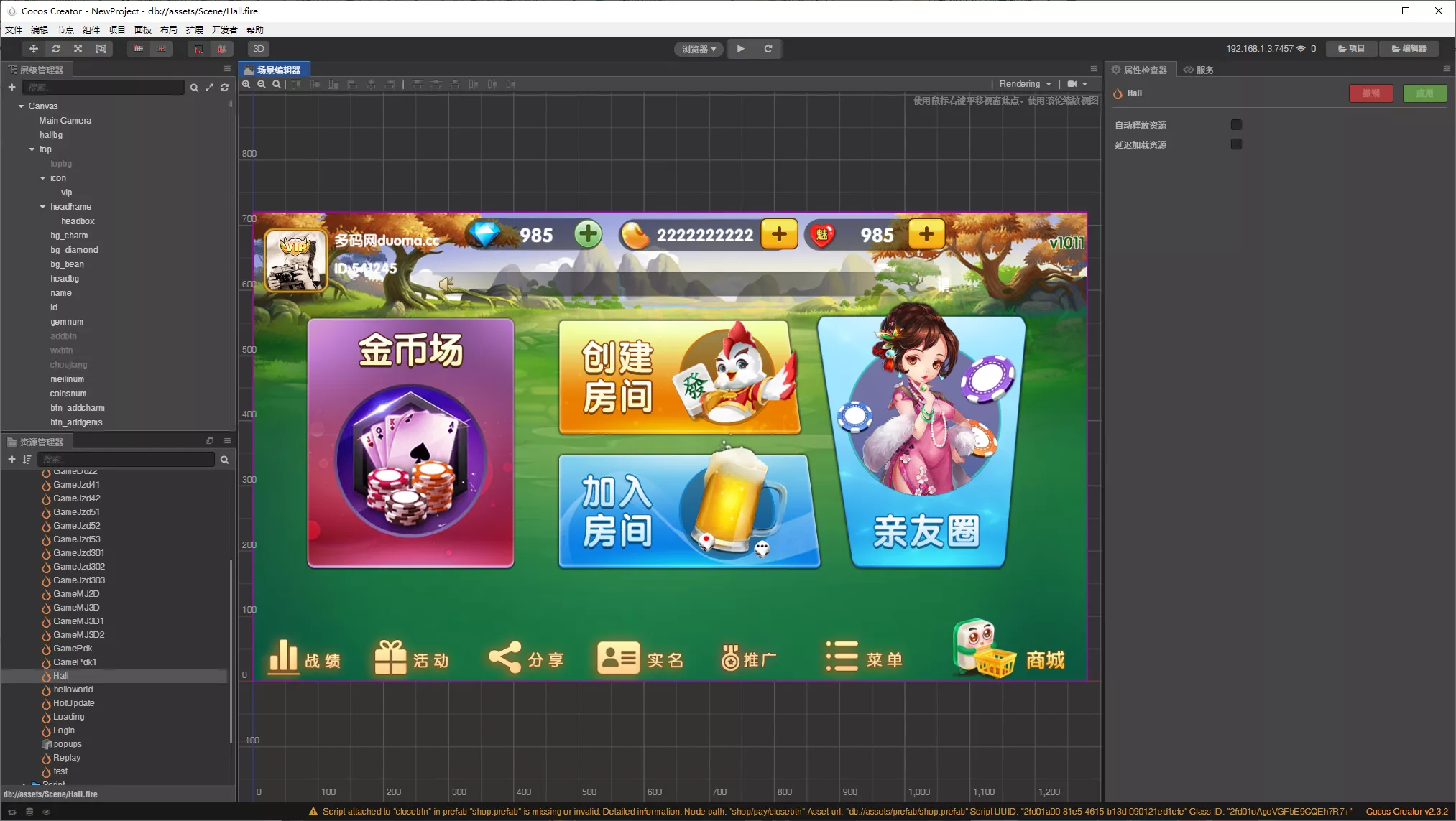Select the rotate tool in the toolbar
Screen dimensions: 1456x821
coord(55,48)
